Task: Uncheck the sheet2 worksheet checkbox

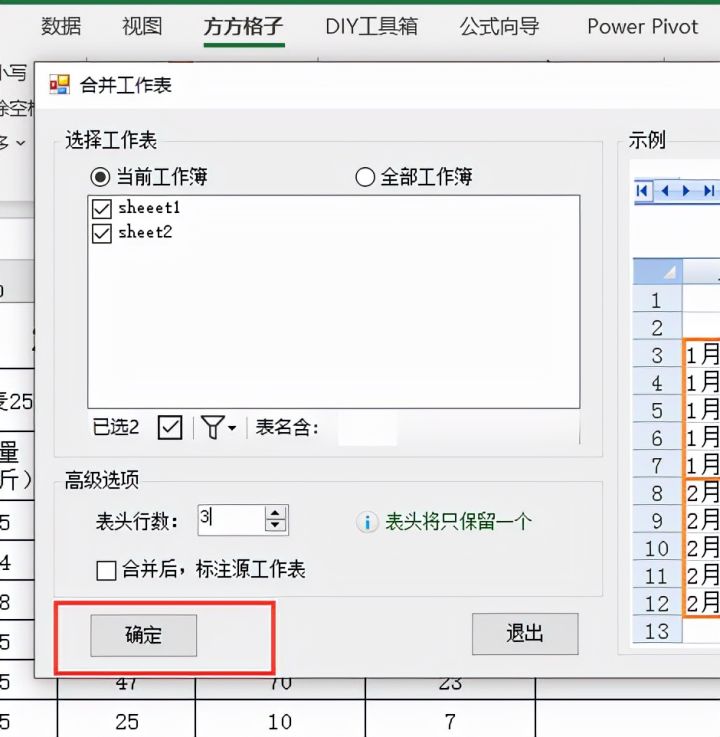Action: pyautogui.click(x=102, y=233)
